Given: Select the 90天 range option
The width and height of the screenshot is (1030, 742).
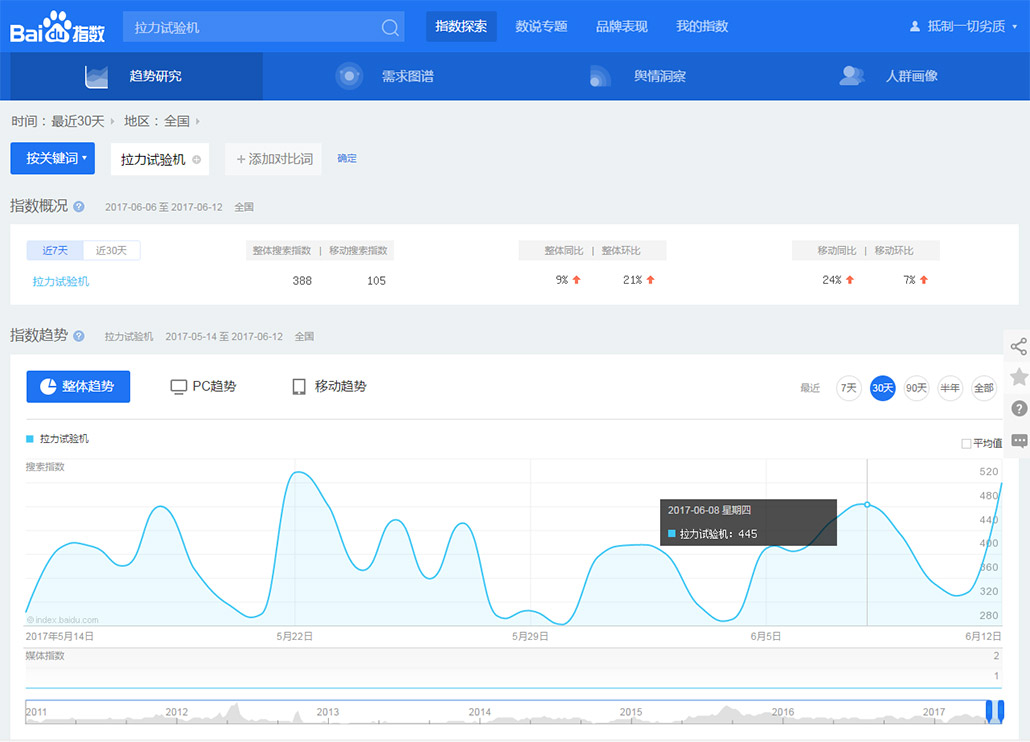Looking at the screenshot, I should [x=916, y=388].
